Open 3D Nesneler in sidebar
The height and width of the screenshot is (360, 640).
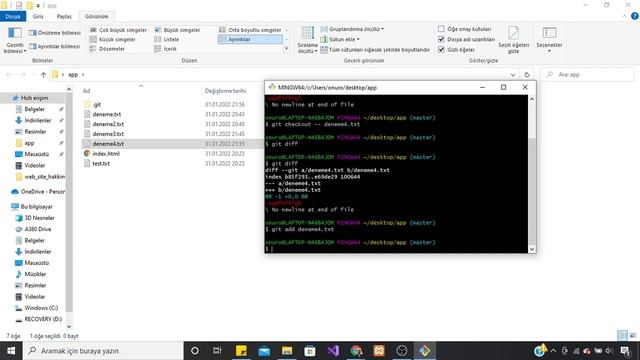click(x=39, y=218)
